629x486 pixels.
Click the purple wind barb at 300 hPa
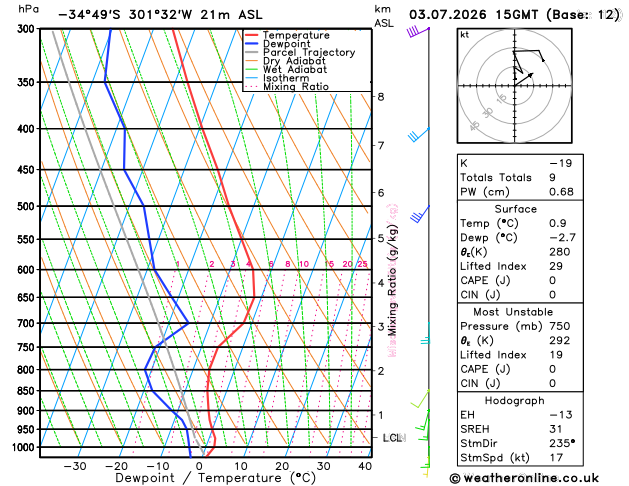(x=418, y=32)
